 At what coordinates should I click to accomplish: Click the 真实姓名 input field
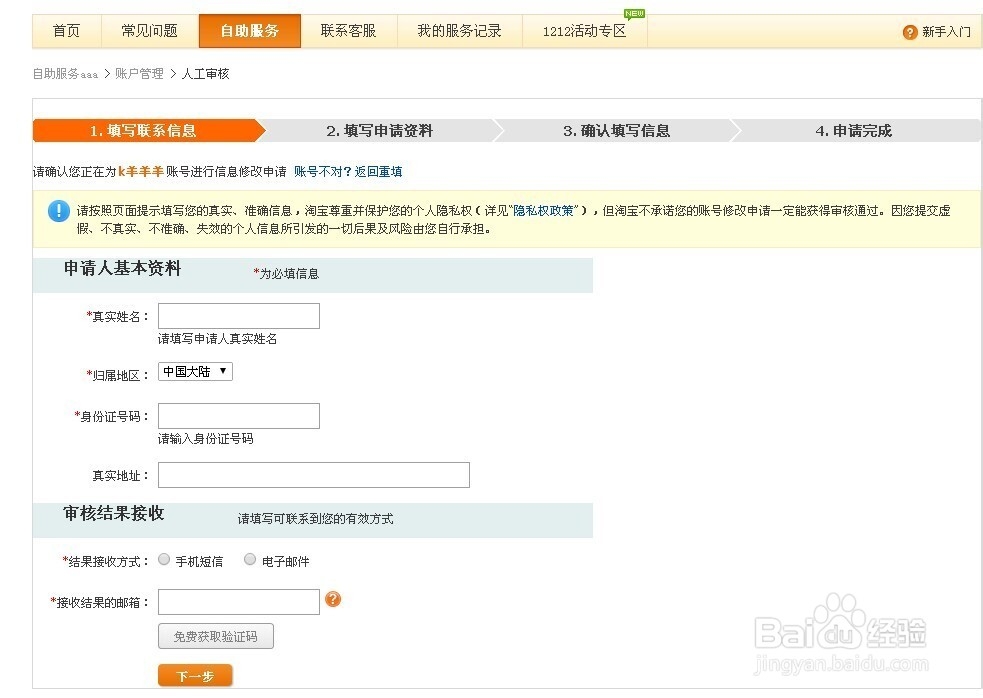(x=239, y=316)
